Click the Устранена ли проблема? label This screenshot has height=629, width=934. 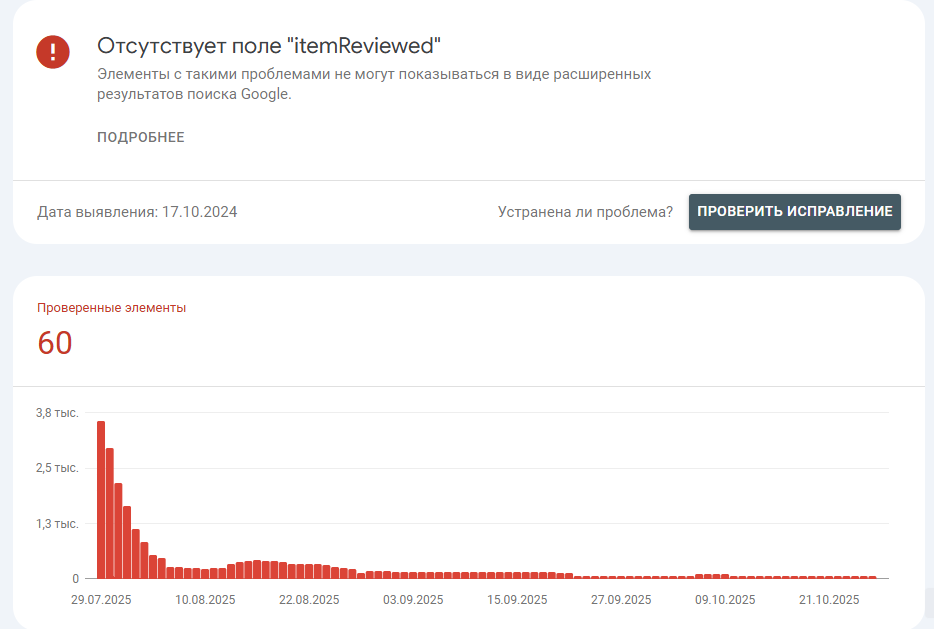585,212
